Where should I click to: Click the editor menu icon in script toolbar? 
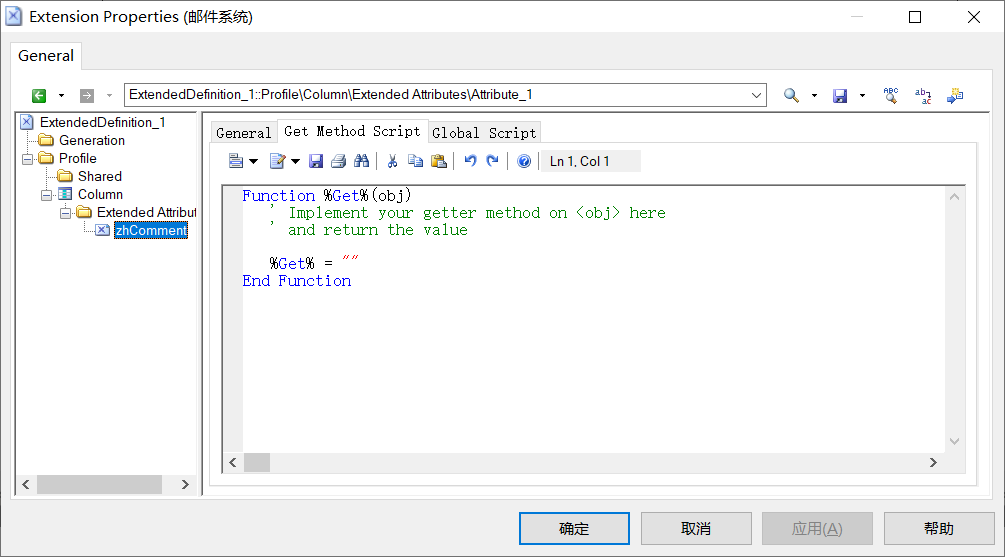point(236,161)
